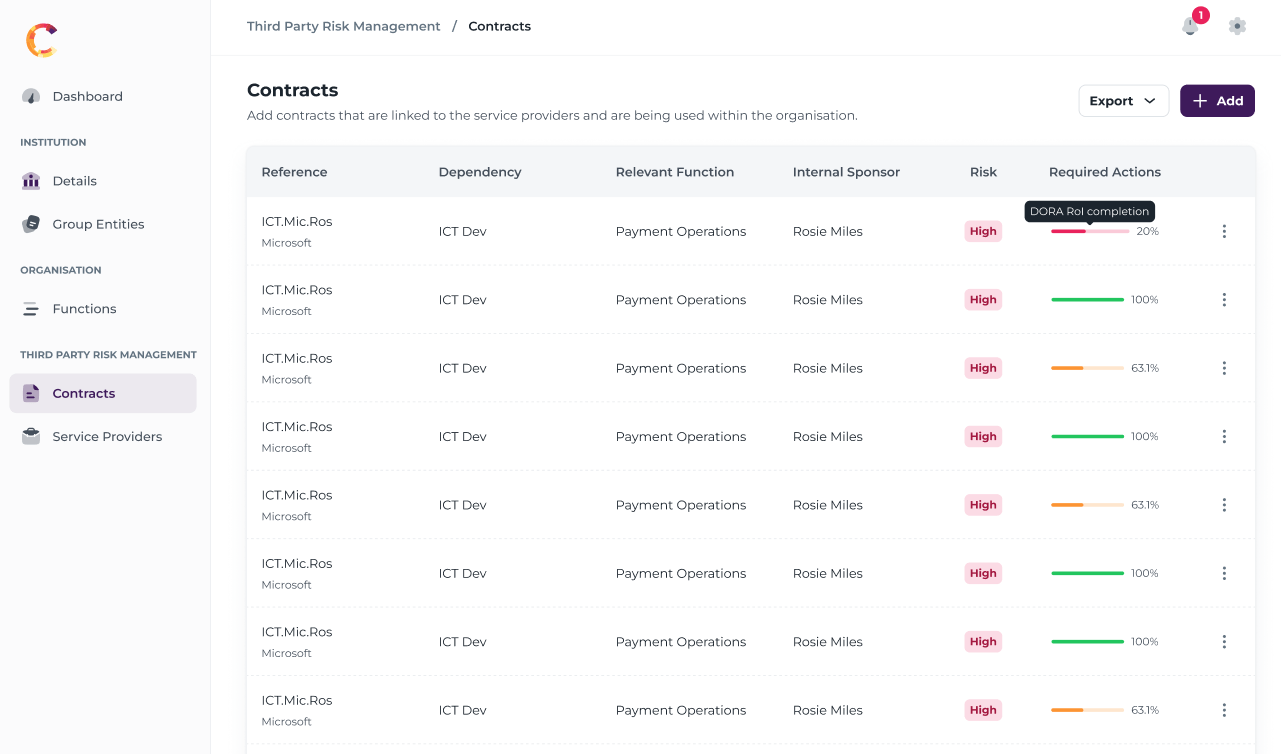Click the company logo in the sidebar

(42, 40)
